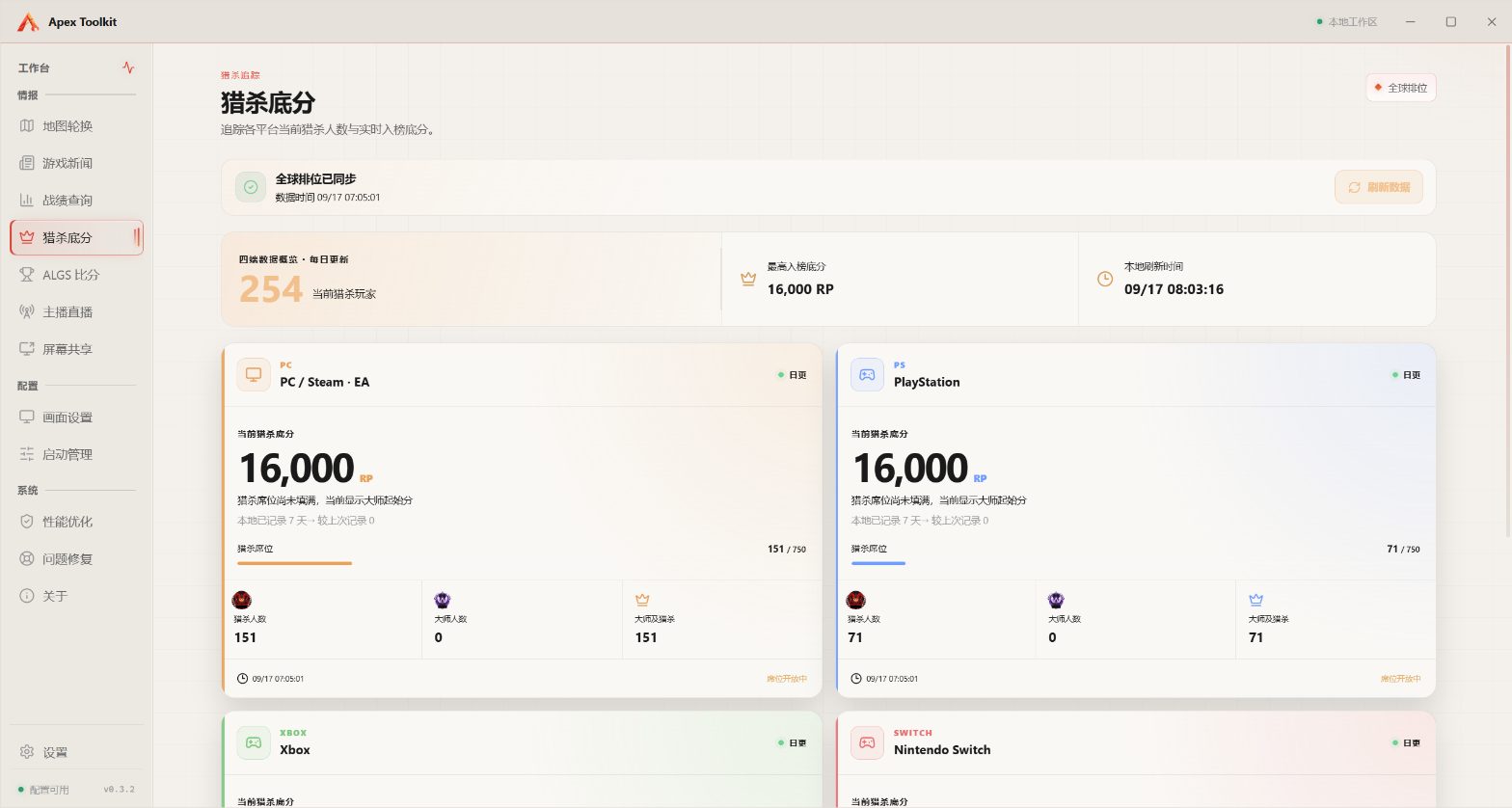
Task: Click the newspaper icon for 游戏新闻
Action: 27,163
